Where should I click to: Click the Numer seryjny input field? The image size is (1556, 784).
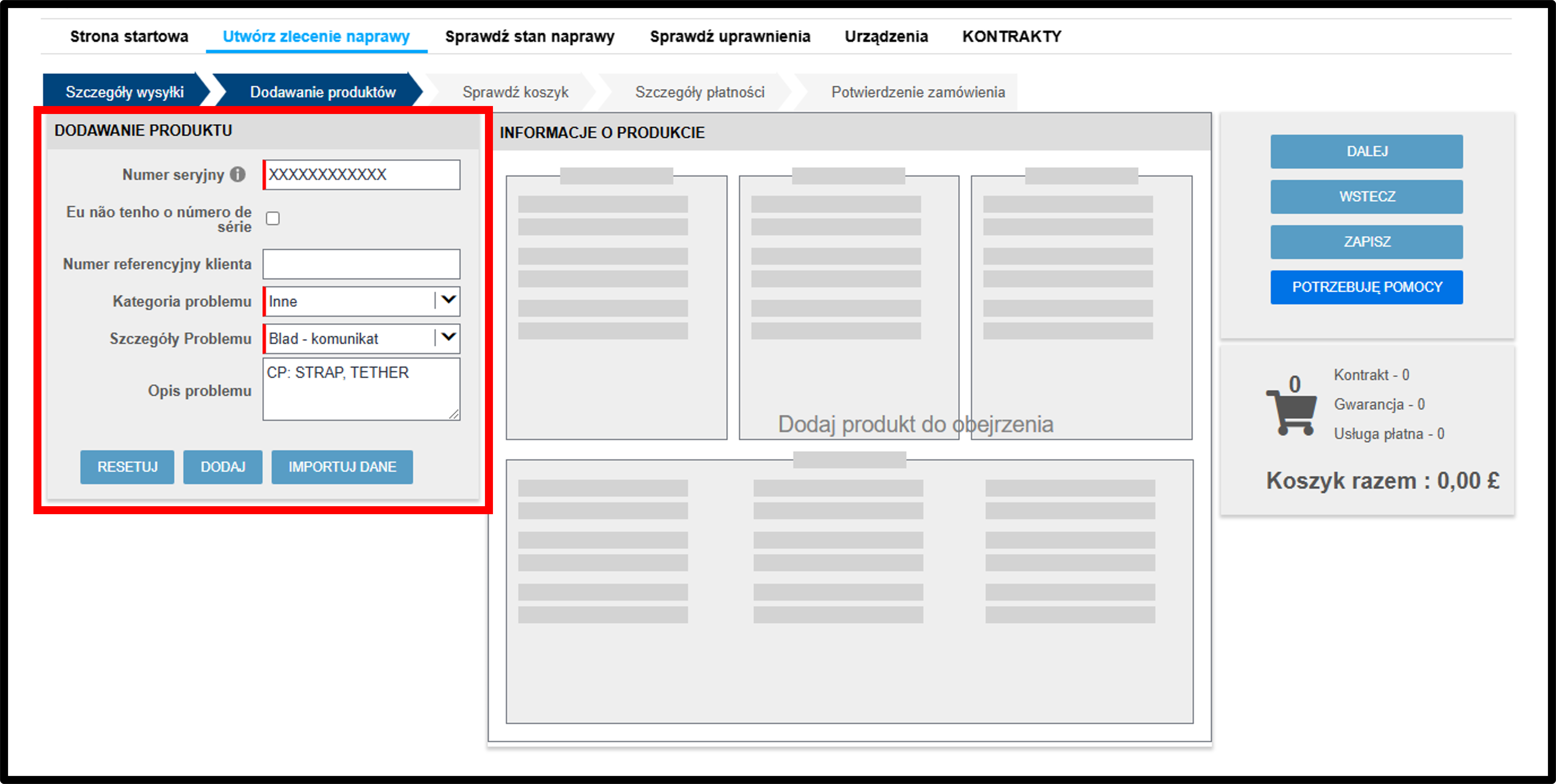coord(362,174)
